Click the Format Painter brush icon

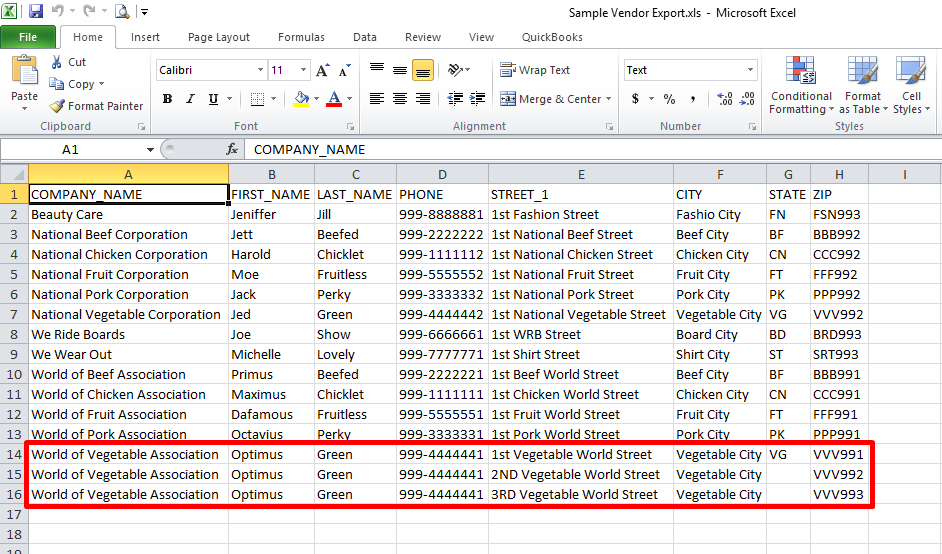[58, 106]
